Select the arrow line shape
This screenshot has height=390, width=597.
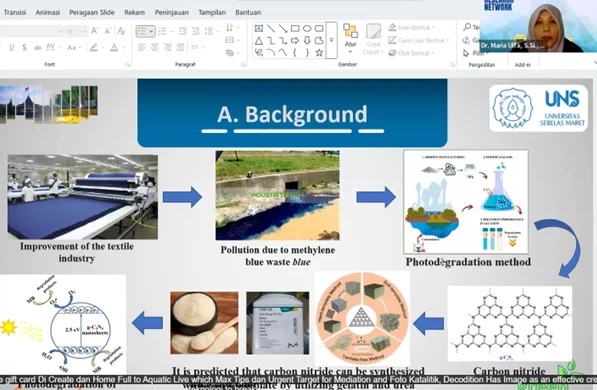click(283, 28)
